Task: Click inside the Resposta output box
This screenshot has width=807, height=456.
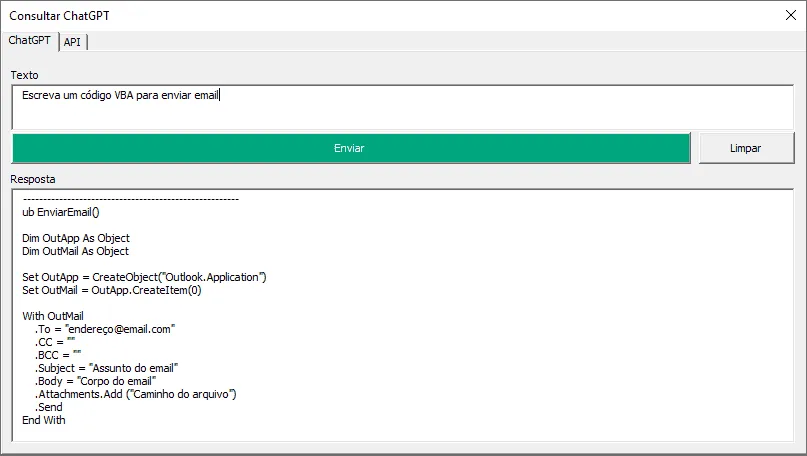Action: click(402, 315)
